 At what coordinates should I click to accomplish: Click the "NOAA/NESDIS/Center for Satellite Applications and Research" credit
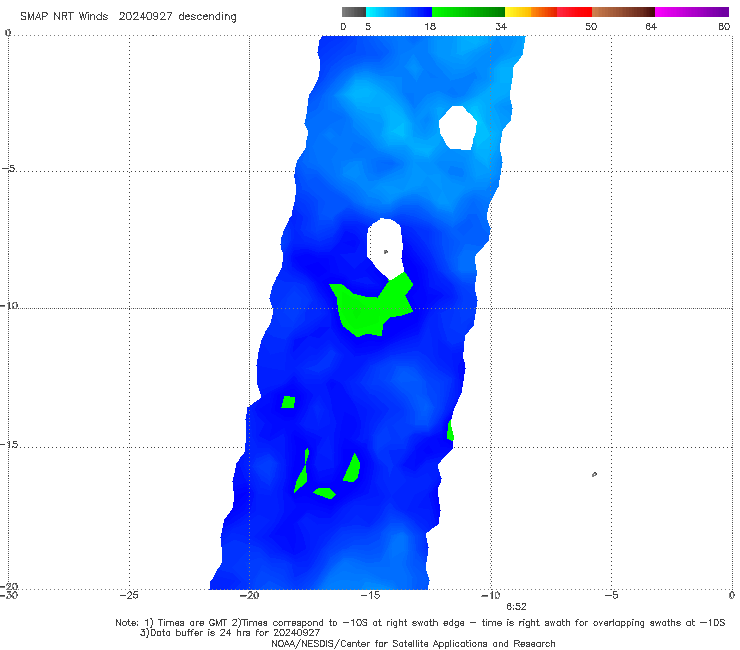tap(413, 643)
